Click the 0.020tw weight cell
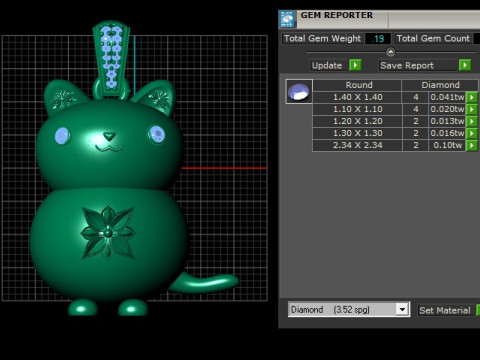The height and width of the screenshot is (360, 480). [x=447, y=109]
